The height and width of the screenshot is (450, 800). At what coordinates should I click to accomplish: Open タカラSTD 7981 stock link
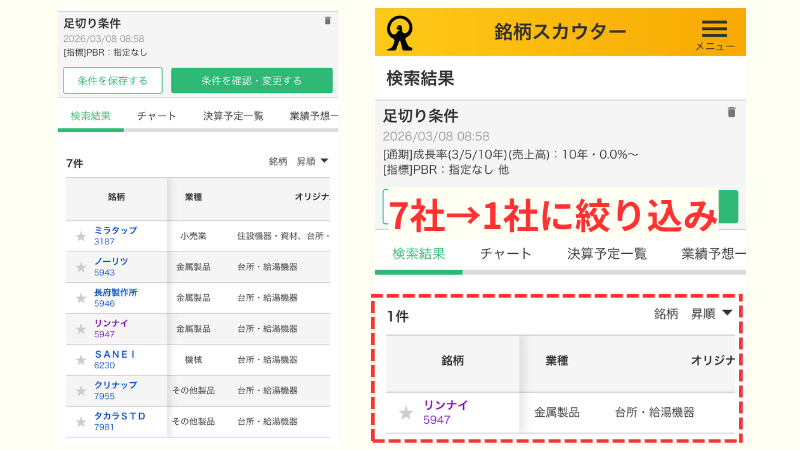click(120, 421)
